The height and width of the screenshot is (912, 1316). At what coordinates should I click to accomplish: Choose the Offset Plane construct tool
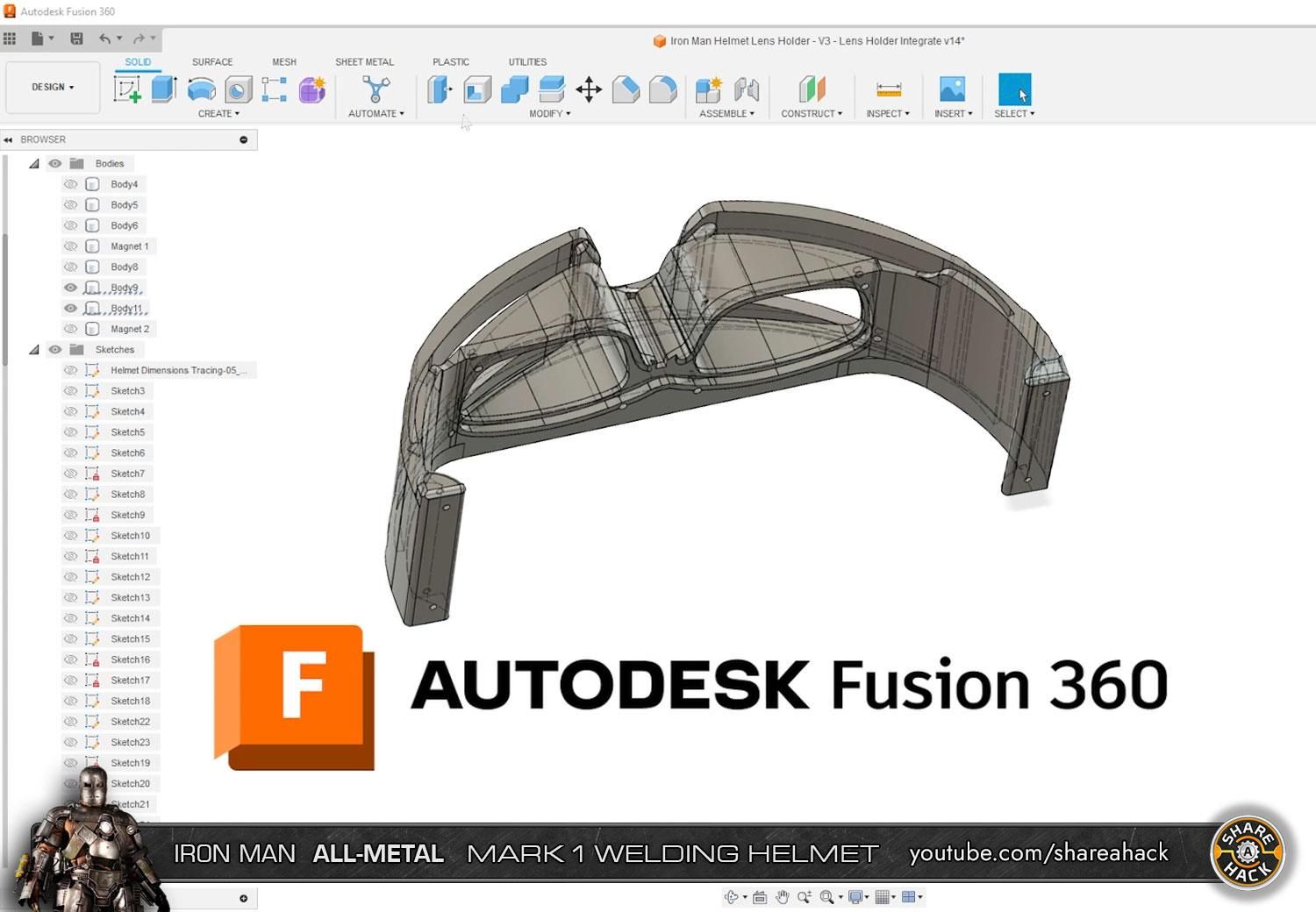tap(812, 89)
